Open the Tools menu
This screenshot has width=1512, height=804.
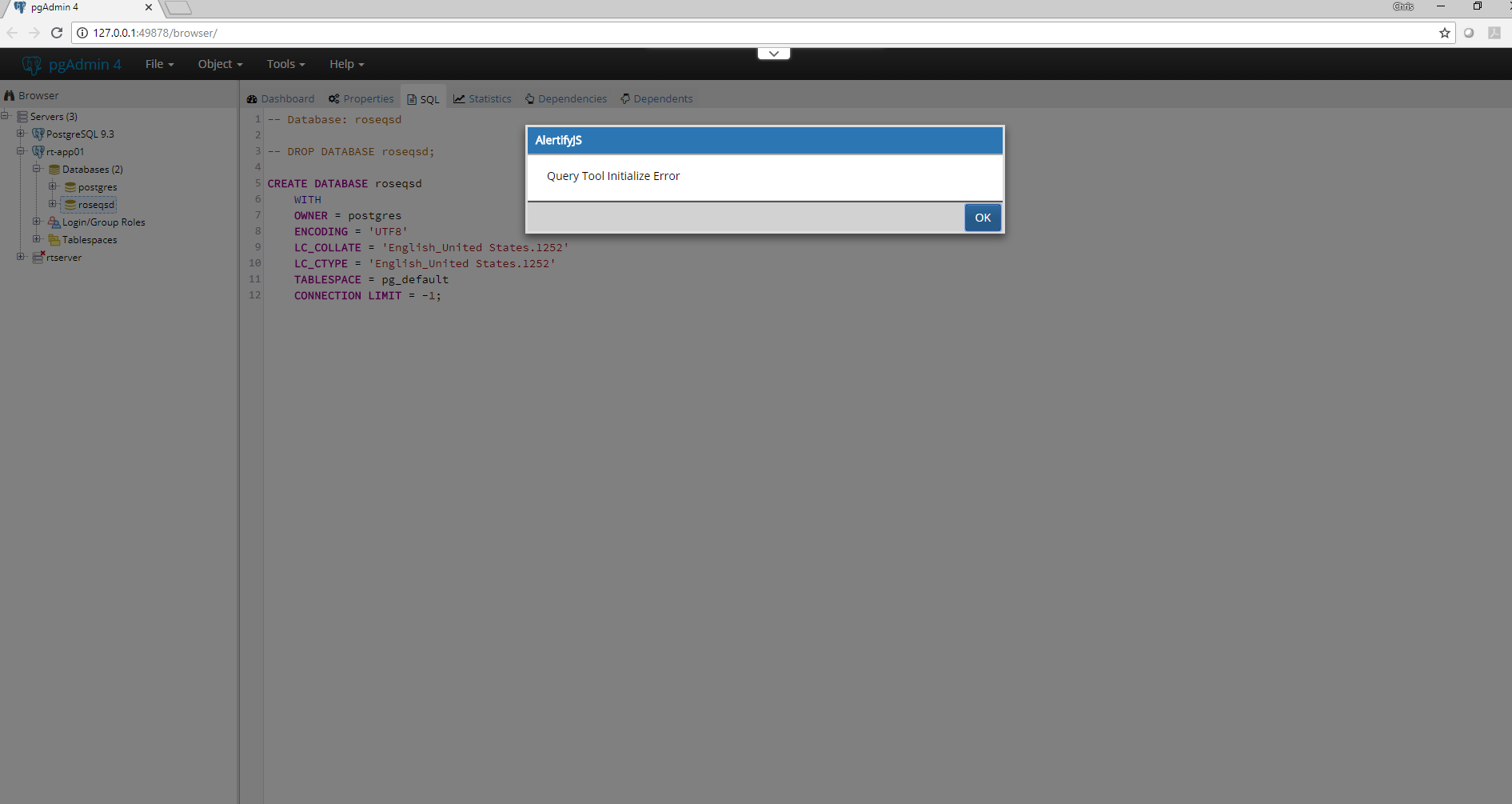coord(285,64)
